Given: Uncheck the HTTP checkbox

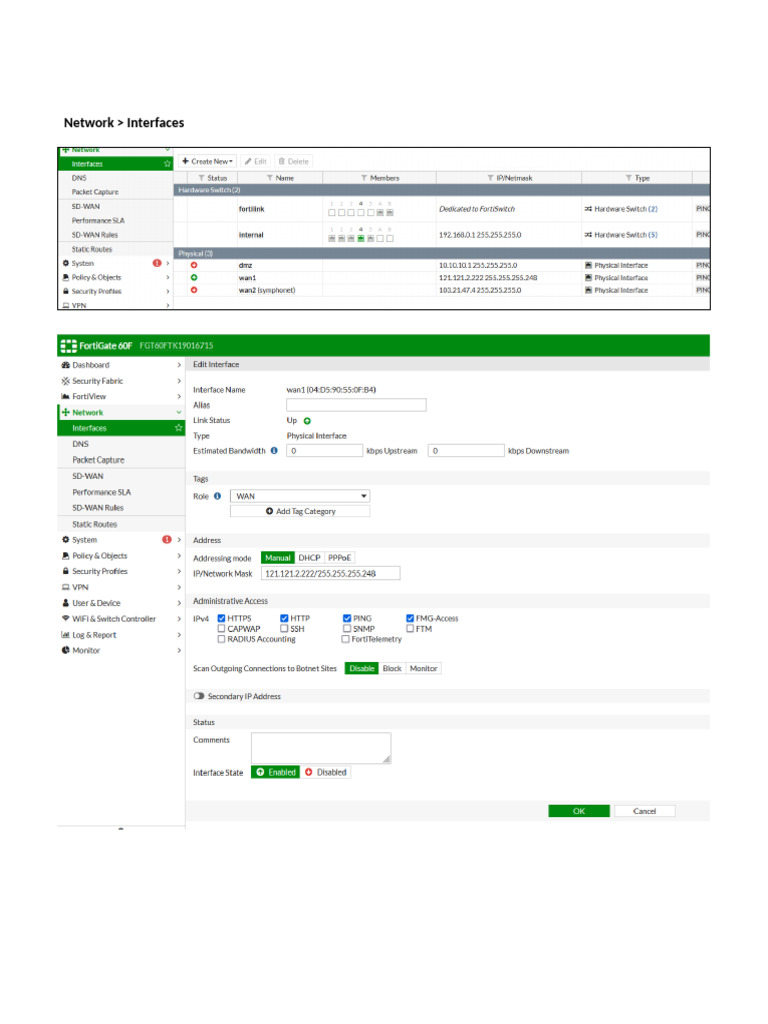Looking at the screenshot, I should [x=284, y=618].
